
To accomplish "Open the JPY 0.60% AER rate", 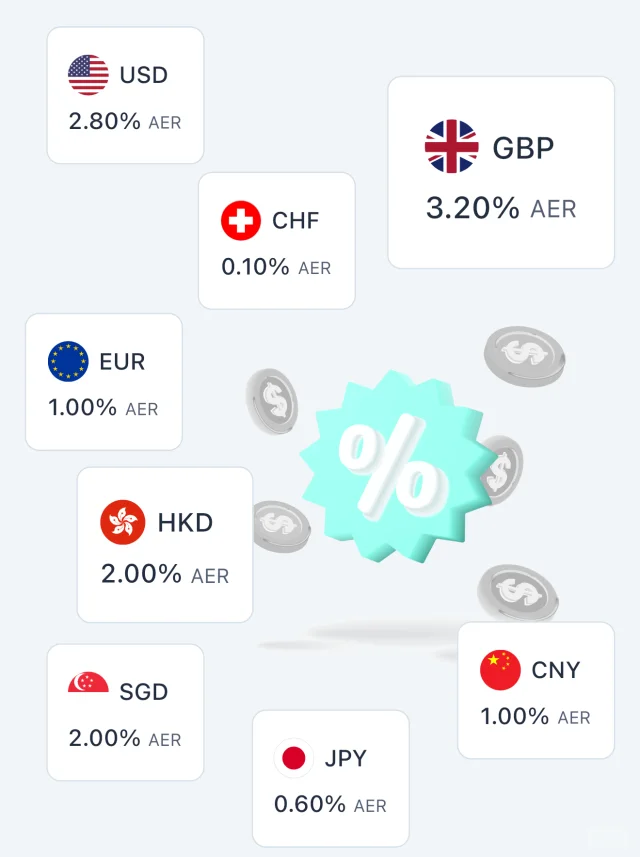I will tap(330, 805).
